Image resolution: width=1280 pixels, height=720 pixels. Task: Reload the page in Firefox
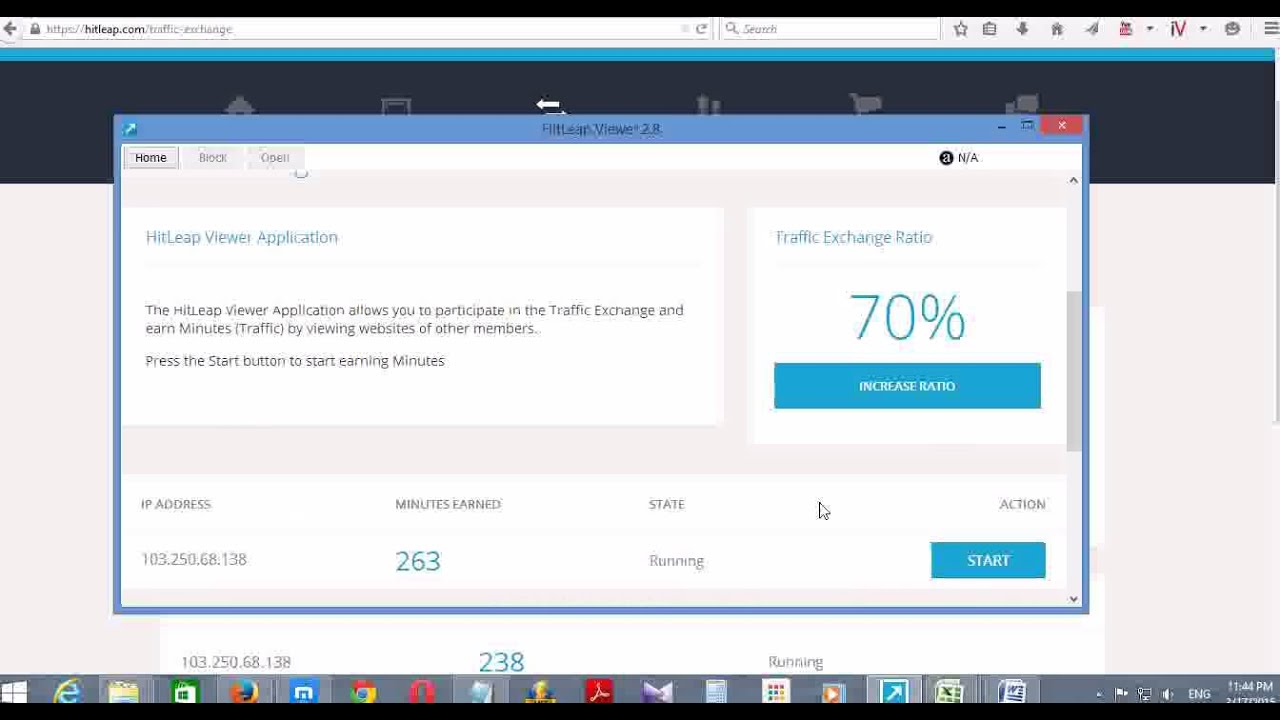tap(701, 29)
